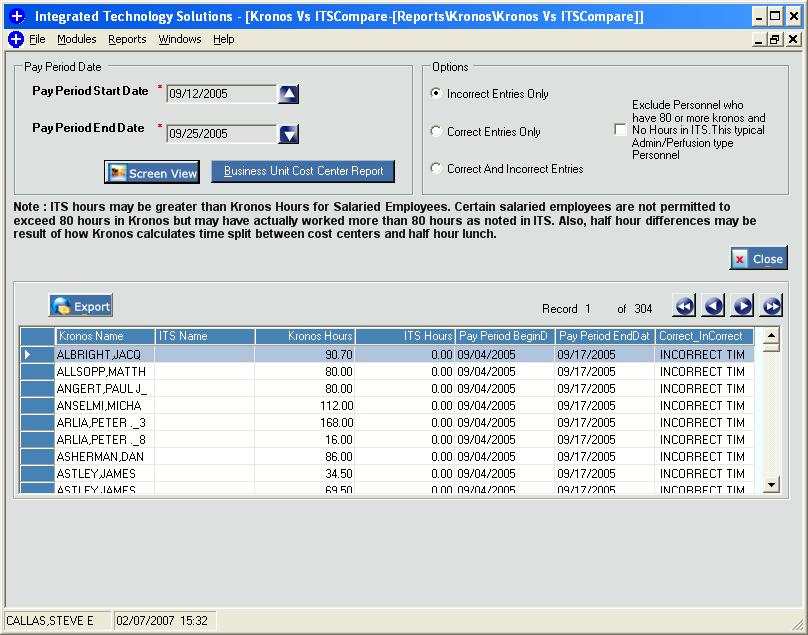Image resolution: width=808 pixels, height=635 pixels.
Task: Open Pay Period Start Date picker arrow
Action: 289,94
